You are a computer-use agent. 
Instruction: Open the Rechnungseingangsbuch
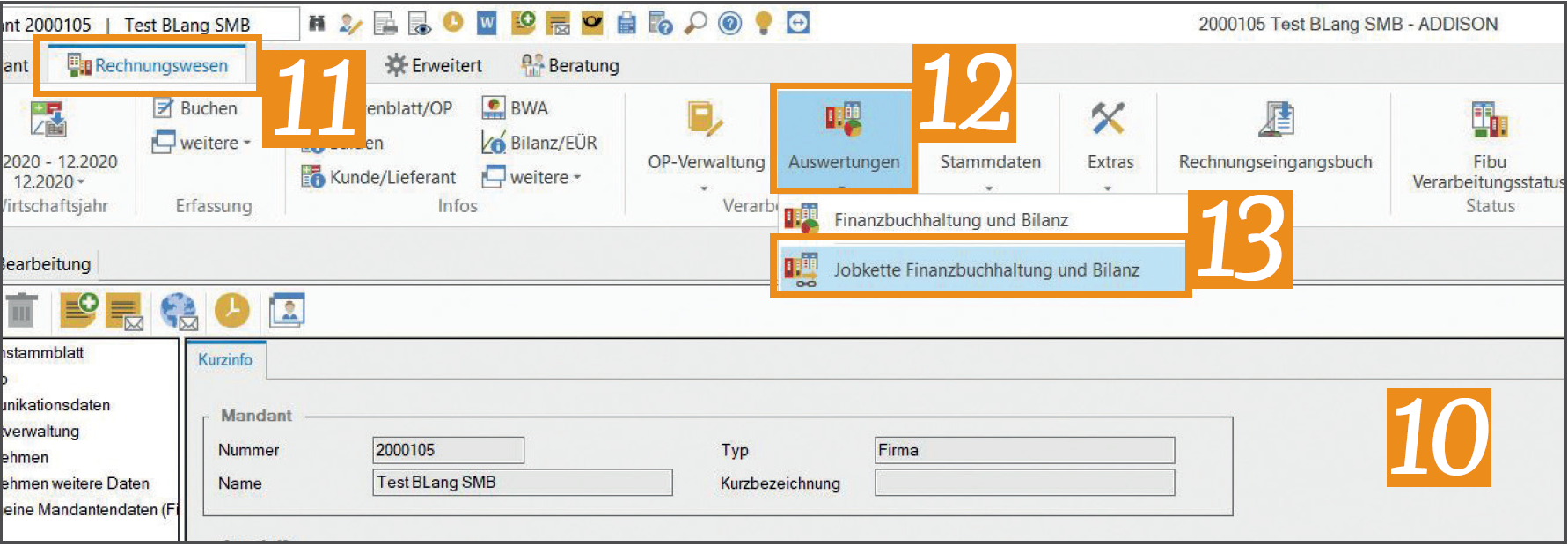click(1275, 136)
